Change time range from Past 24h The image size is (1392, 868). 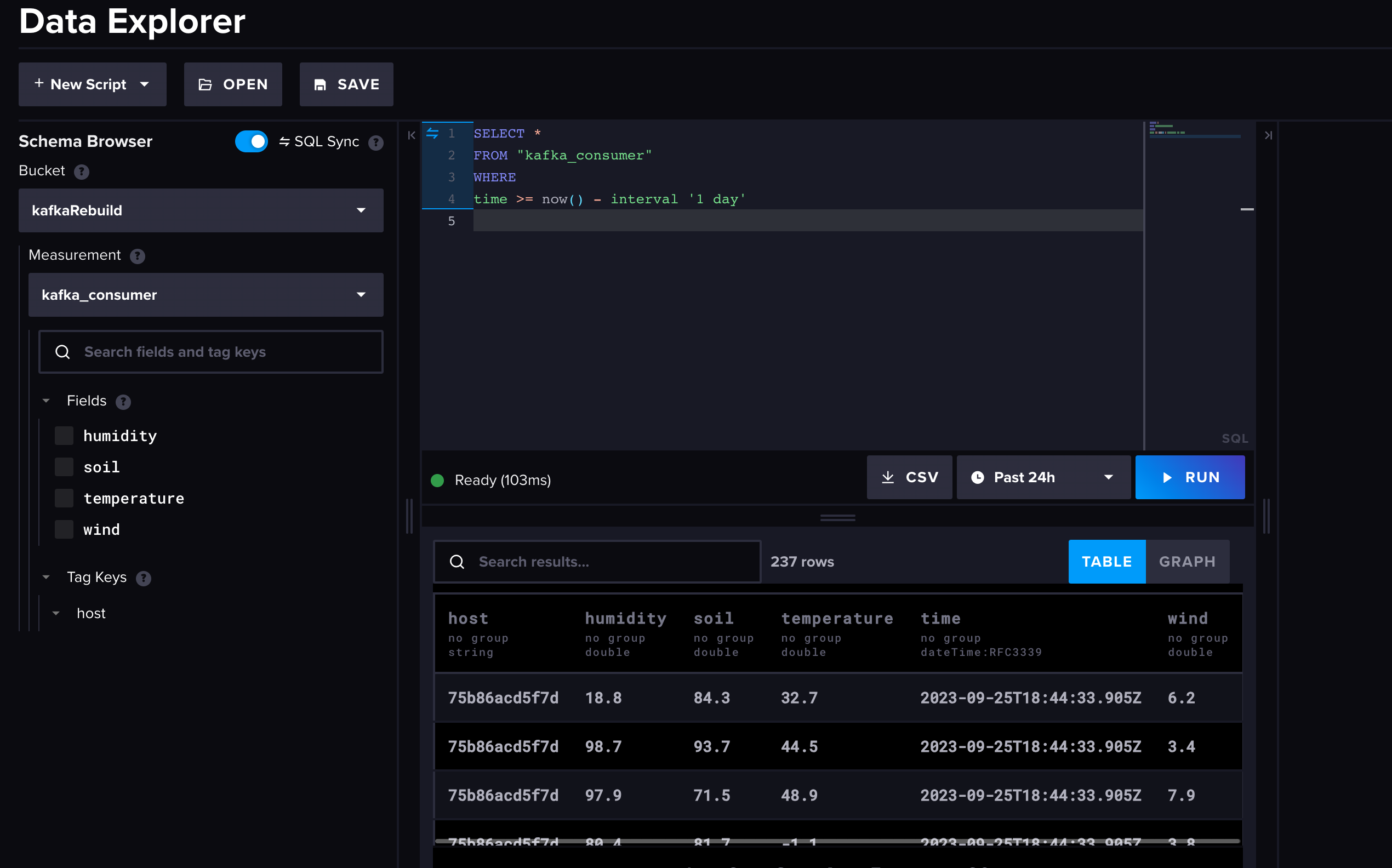1041,477
